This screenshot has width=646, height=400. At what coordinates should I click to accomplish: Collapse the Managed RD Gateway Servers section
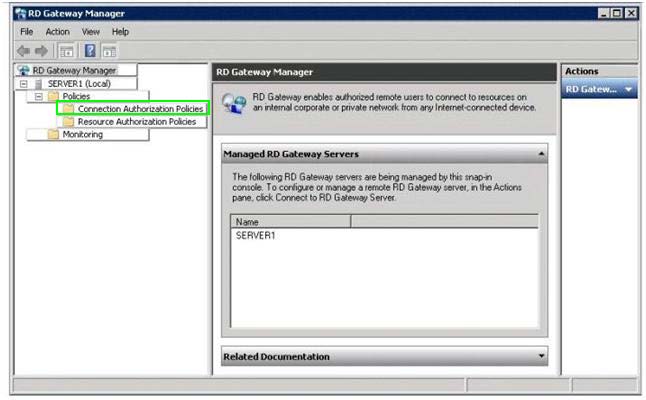click(541, 154)
